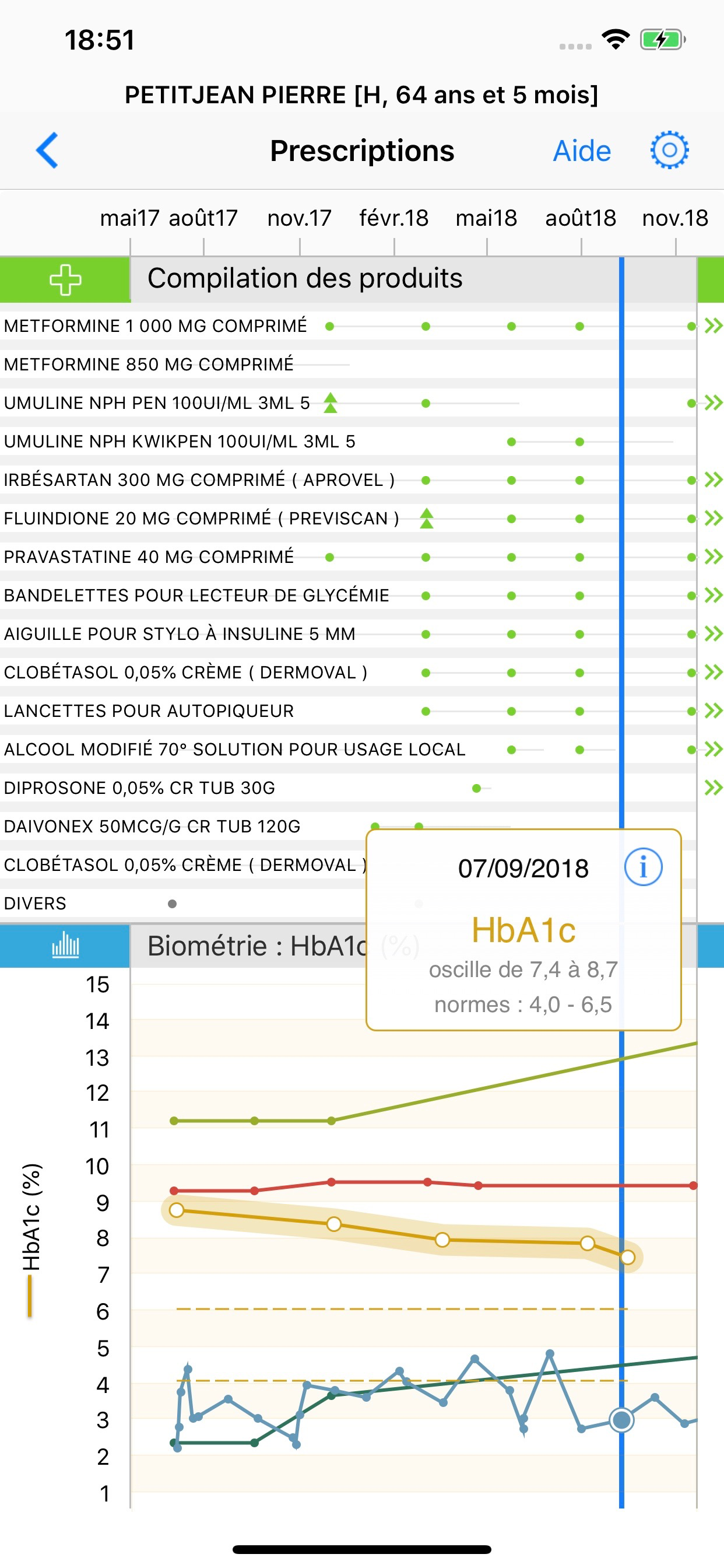The width and height of the screenshot is (724, 1568).
Task: Tap first red line point on chart
Action: 174,1191
